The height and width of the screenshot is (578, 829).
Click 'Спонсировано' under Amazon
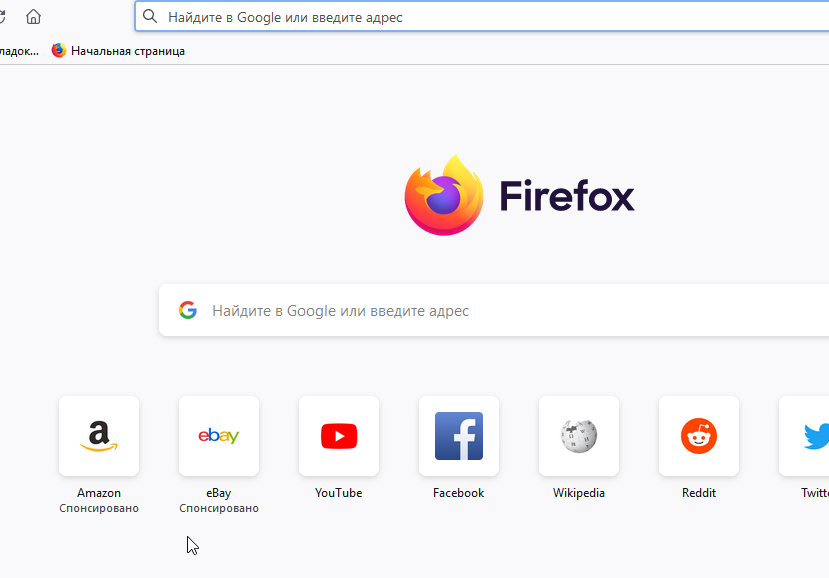(x=99, y=508)
